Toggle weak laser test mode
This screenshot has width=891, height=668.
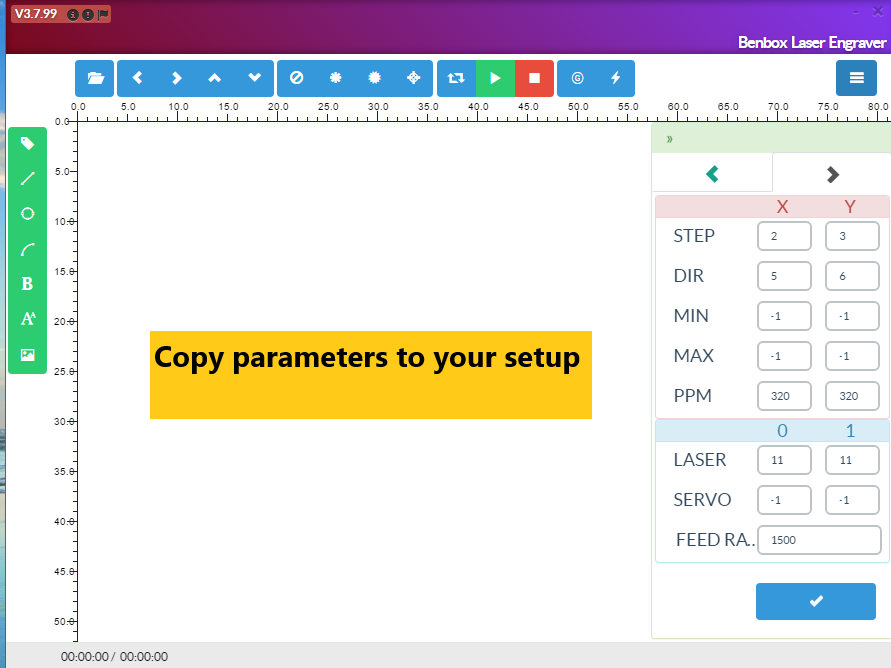point(335,77)
